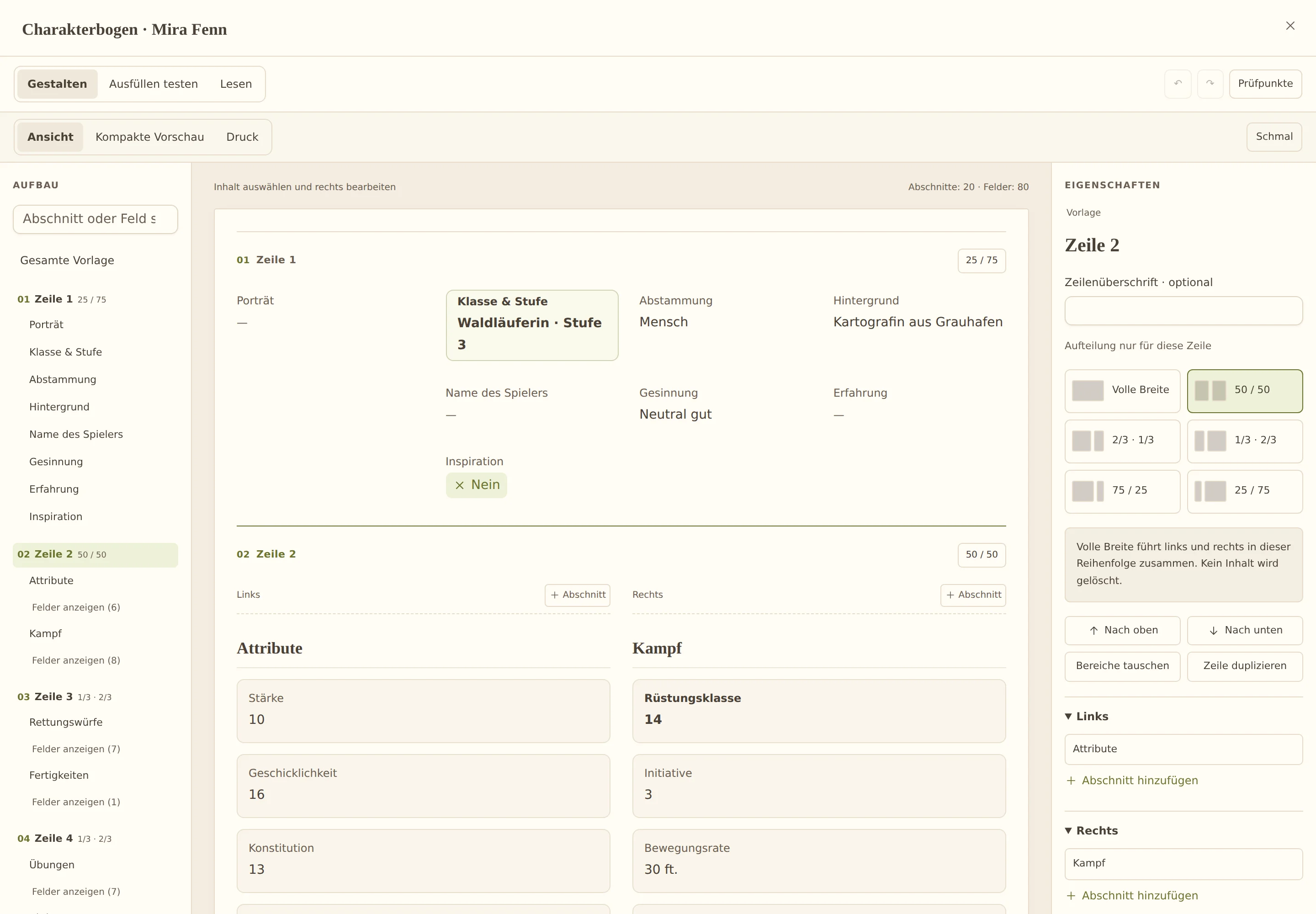Screen dimensions: 1316x914
Task: Click the redo arrow icon
Action: tap(1210, 84)
